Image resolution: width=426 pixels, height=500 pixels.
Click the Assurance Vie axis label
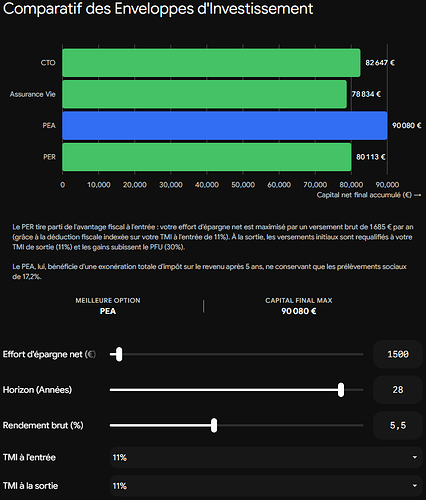[32, 94]
